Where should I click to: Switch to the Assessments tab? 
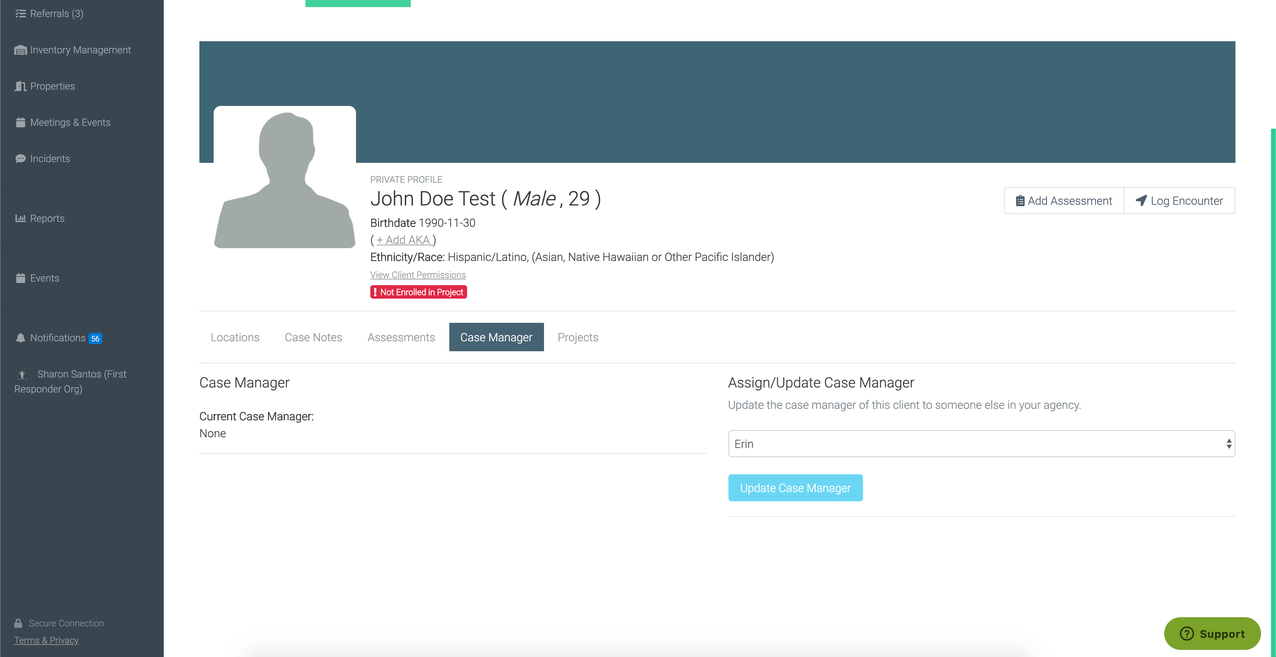401,337
